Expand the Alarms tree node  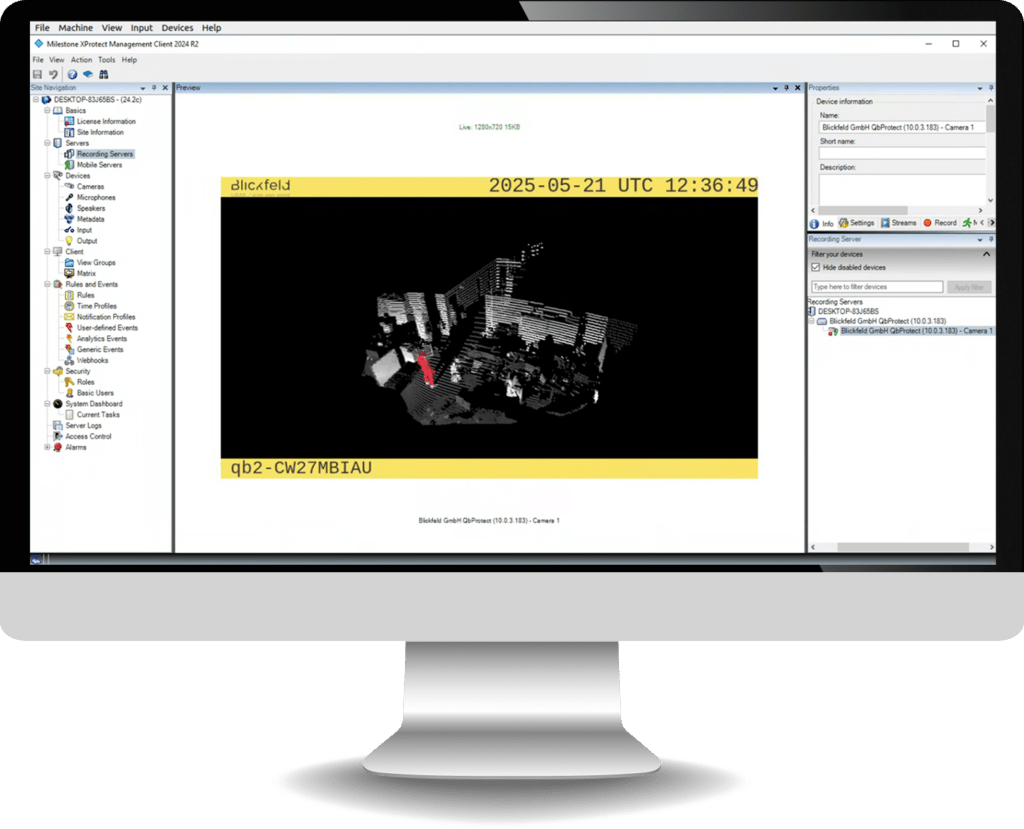pos(47,447)
